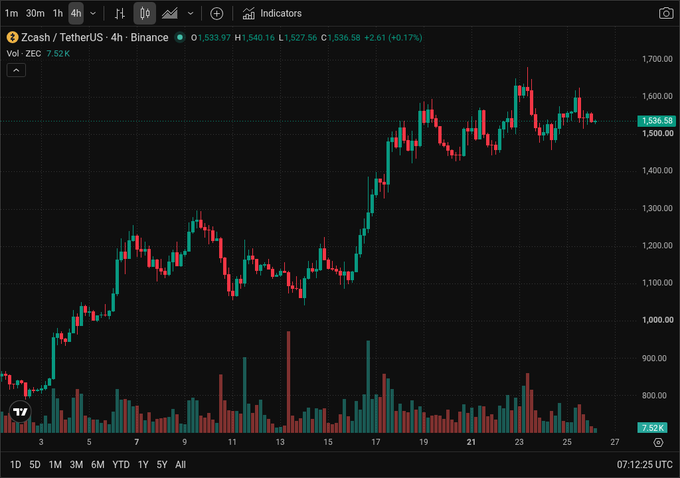The image size is (680, 478).
Task: Open chart settings gear near time axis
Action: [658, 442]
